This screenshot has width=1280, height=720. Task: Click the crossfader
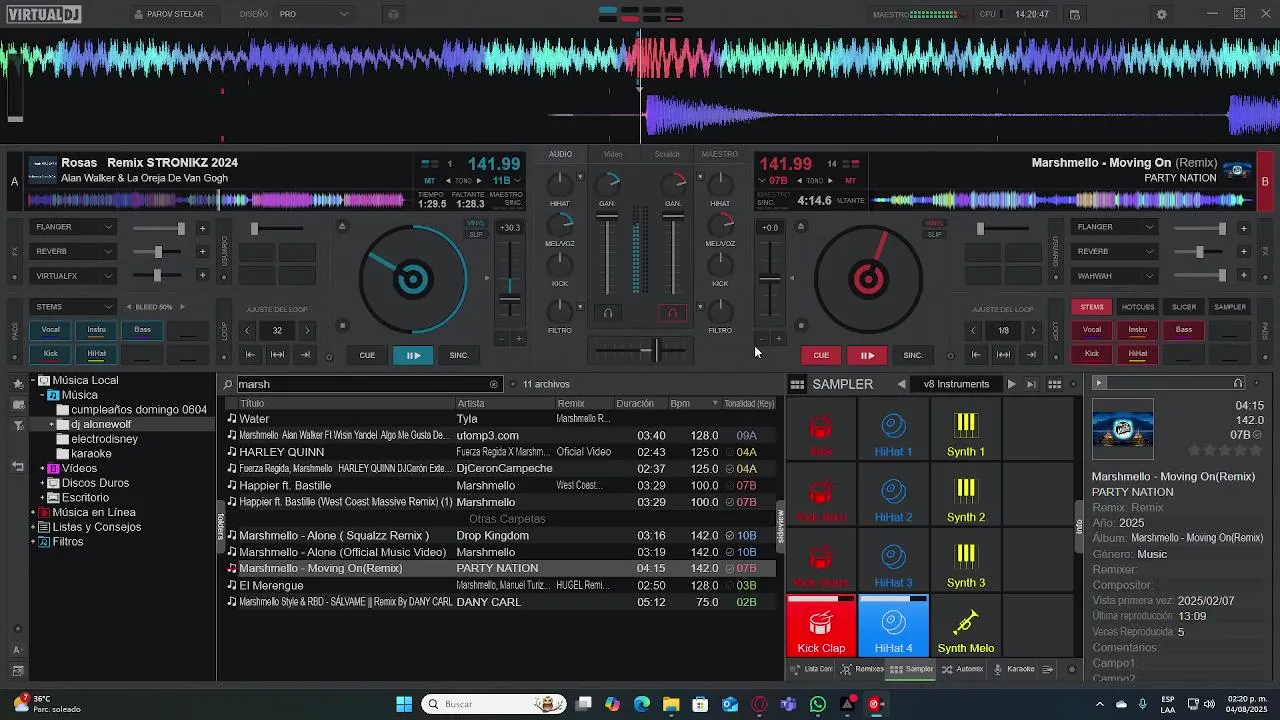click(x=640, y=349)
